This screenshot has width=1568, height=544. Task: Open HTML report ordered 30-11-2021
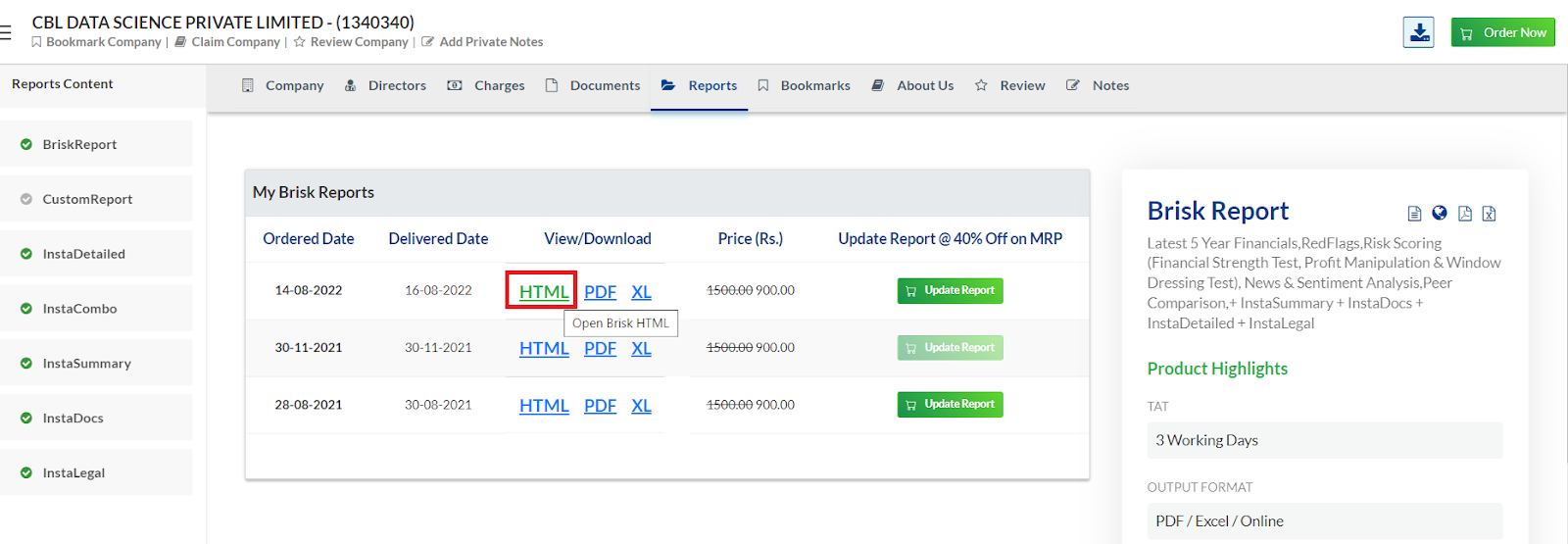[544, 349]
